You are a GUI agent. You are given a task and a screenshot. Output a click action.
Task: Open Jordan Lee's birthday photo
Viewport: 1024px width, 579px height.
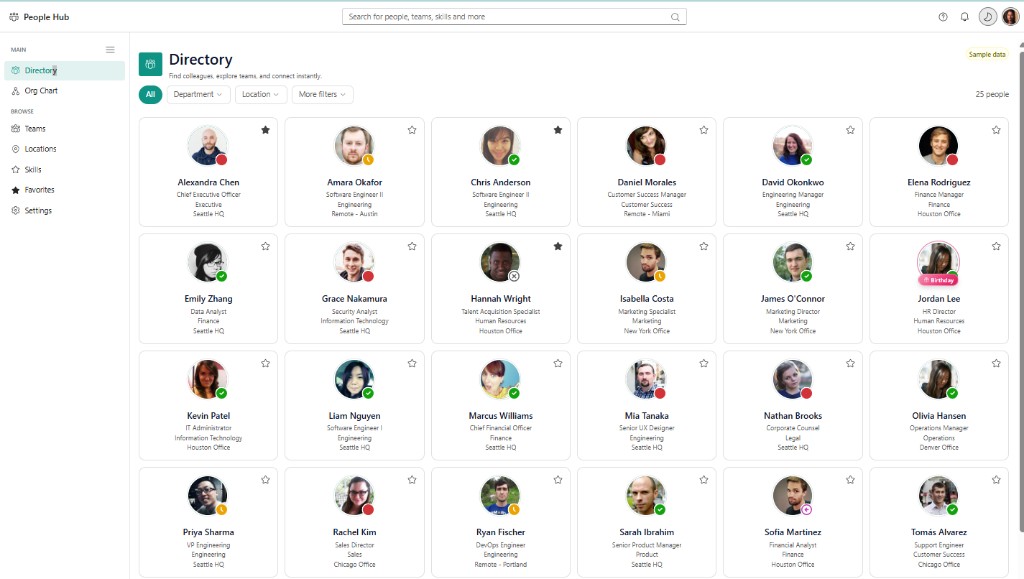pos(938,262)
